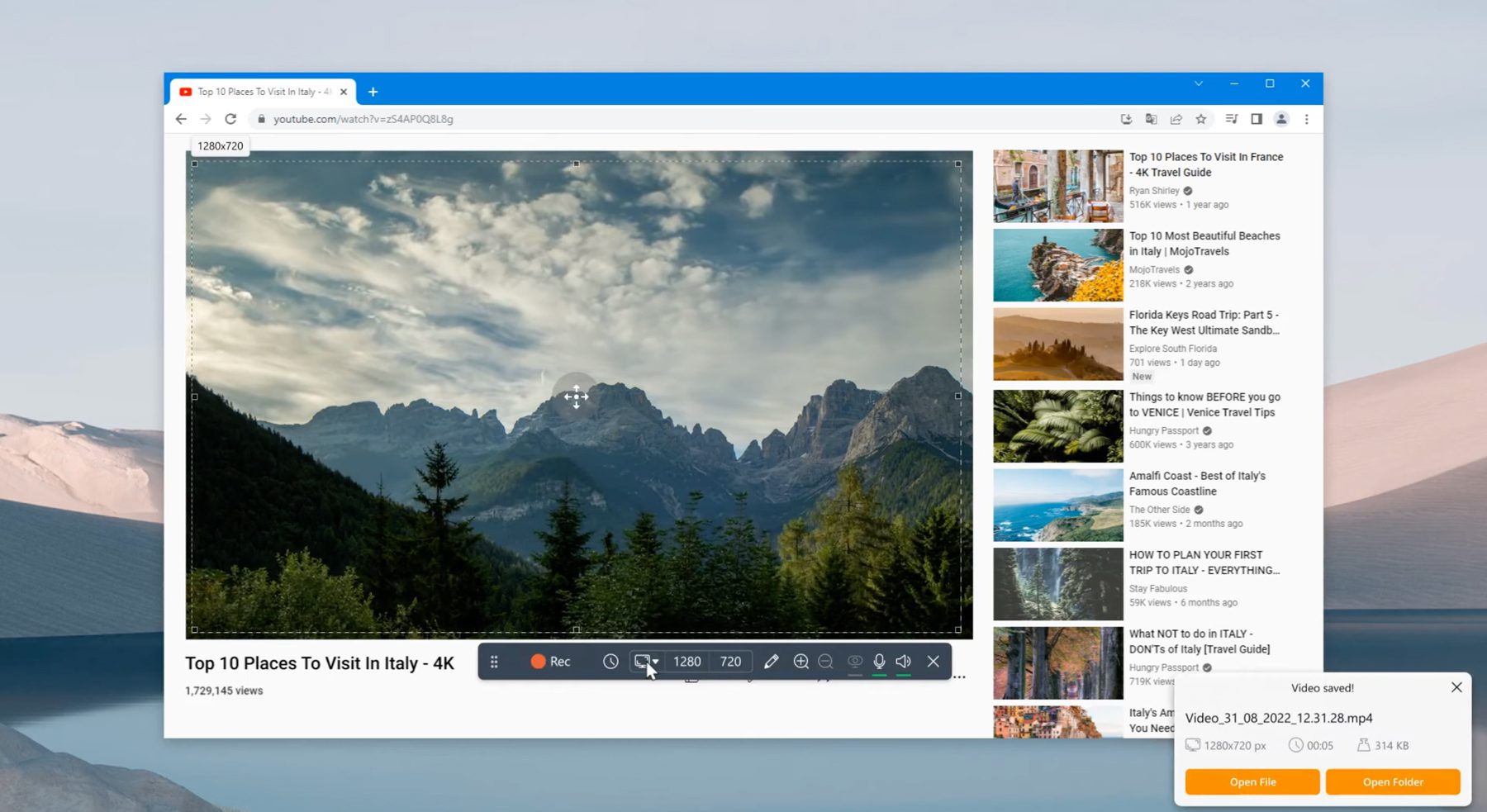Open the three-dot browser menu

(1306, 119)
